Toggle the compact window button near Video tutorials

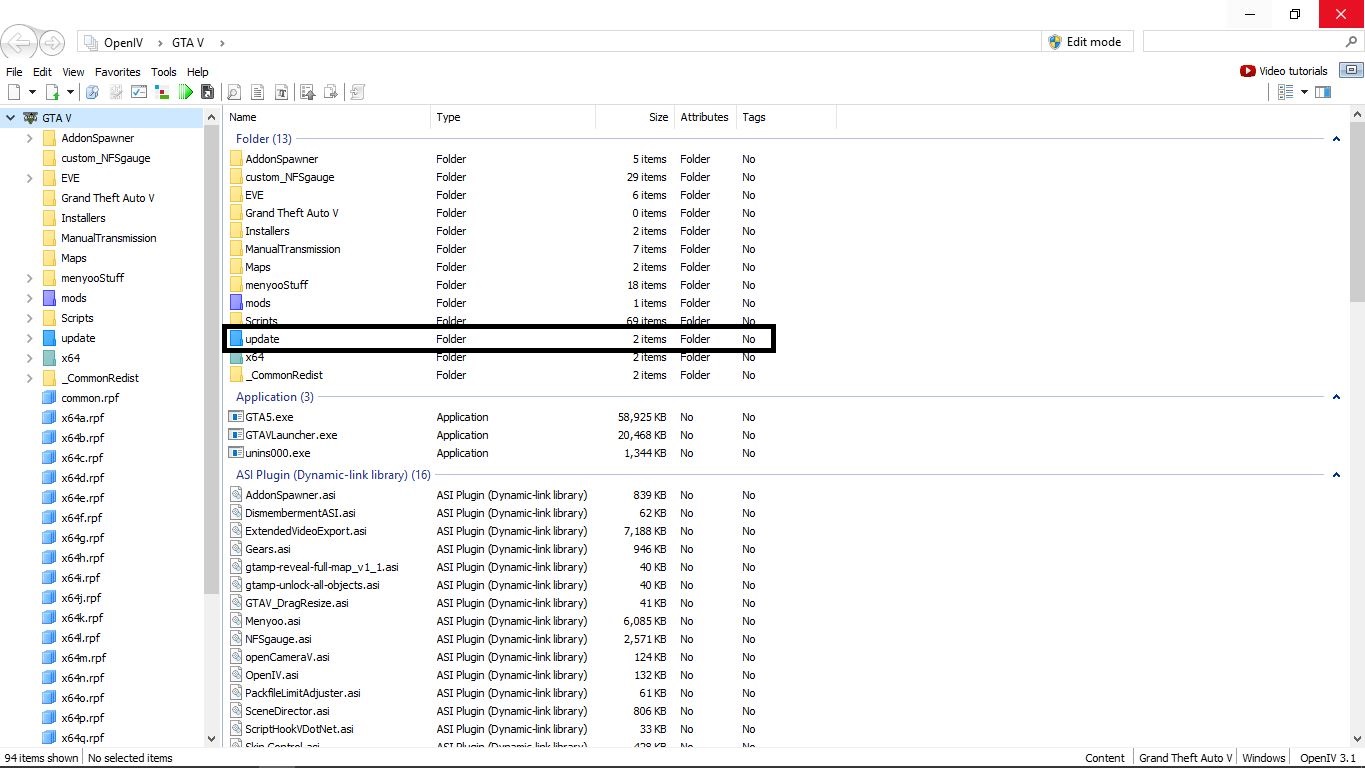pyautogui.click(x=1351, y=70)
